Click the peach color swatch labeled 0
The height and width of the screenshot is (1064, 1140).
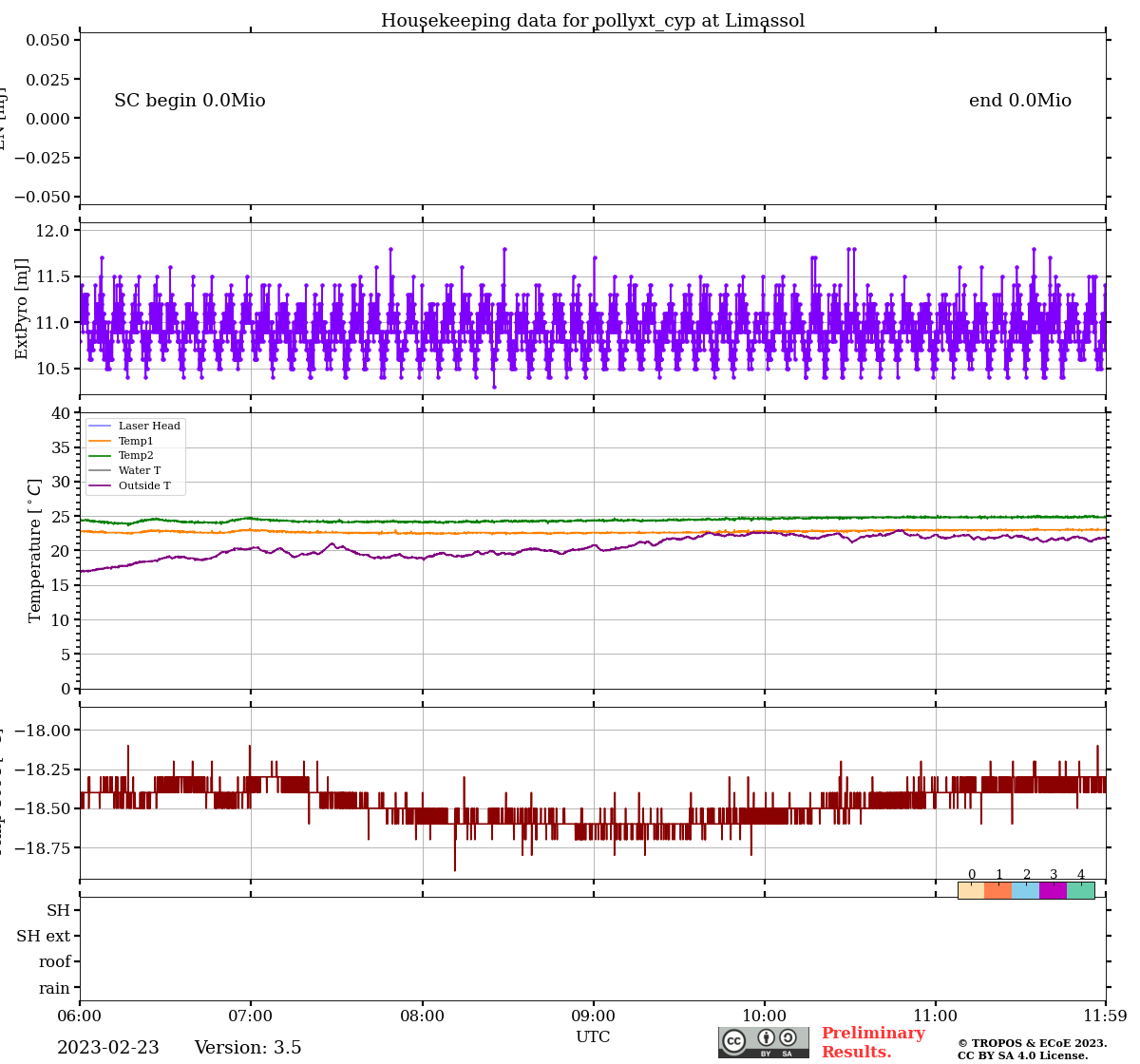(x=971, y=890)
